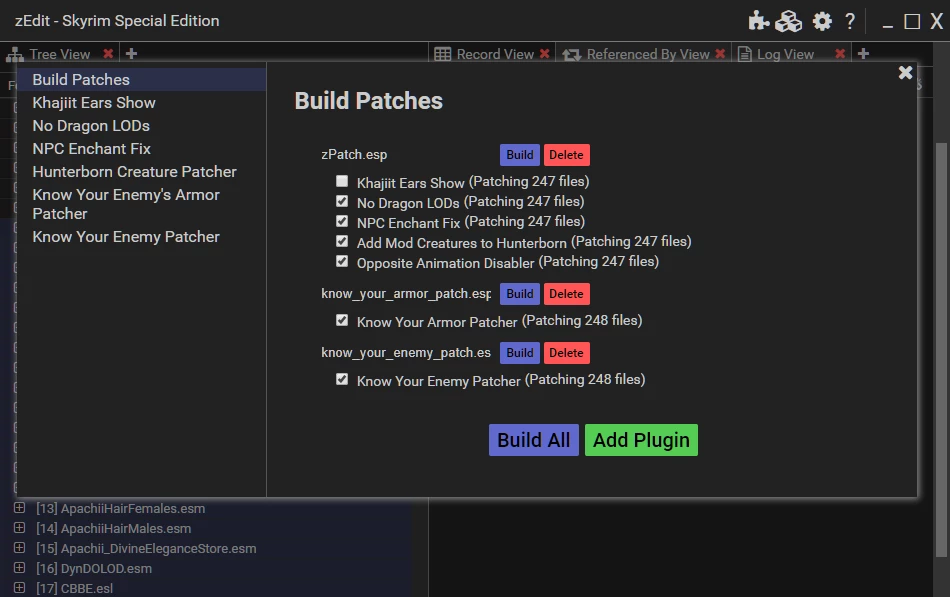
Task: Click the Tree View hierarchy icon
Action: click(15, 55)
